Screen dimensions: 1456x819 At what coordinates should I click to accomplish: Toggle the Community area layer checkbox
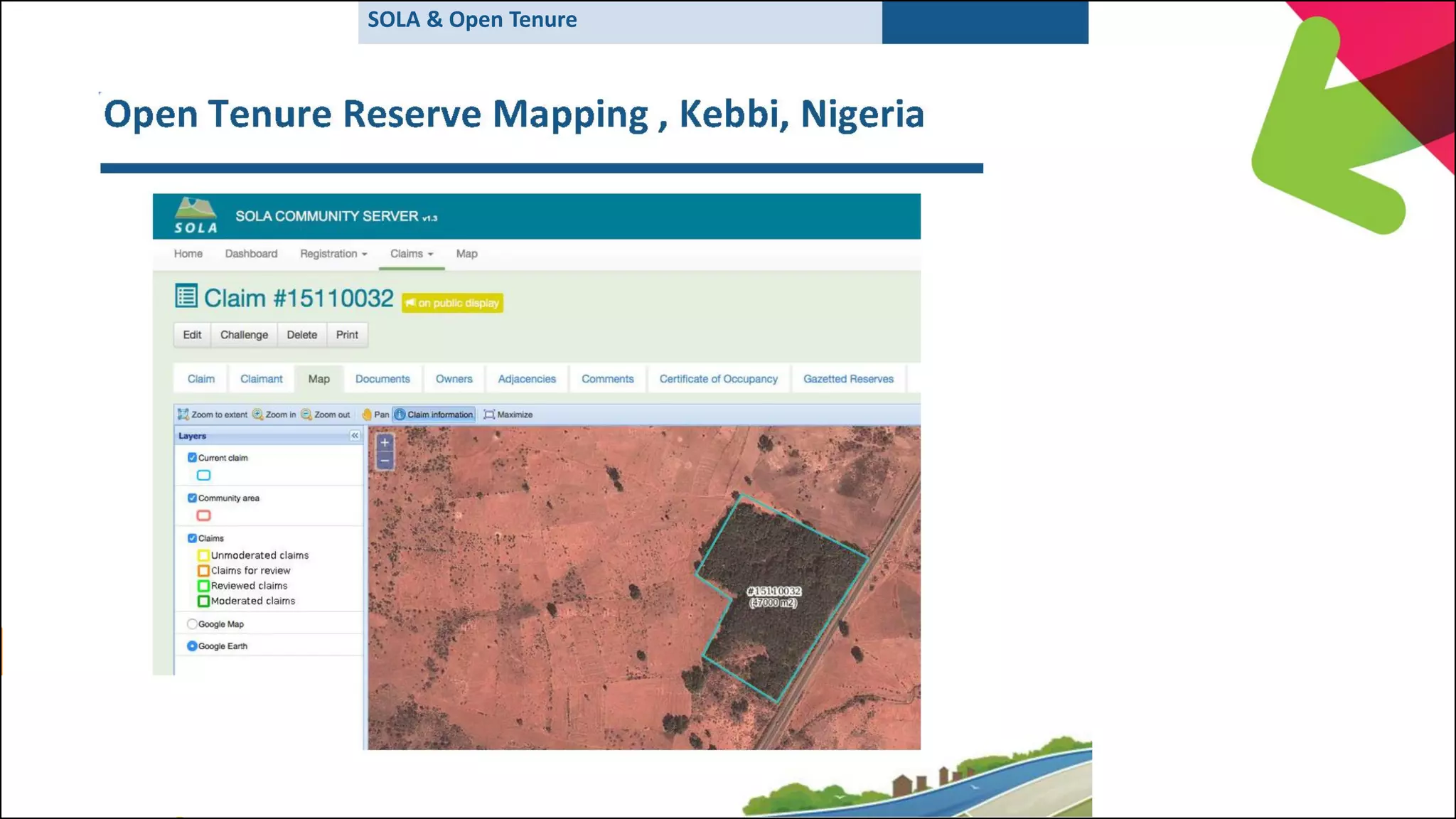click(192, 498)
